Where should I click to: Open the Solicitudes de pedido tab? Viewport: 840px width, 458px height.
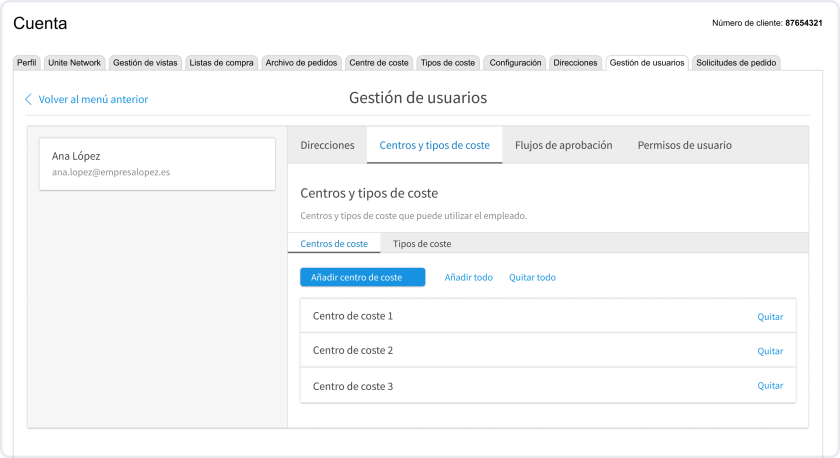click(736, 63)
